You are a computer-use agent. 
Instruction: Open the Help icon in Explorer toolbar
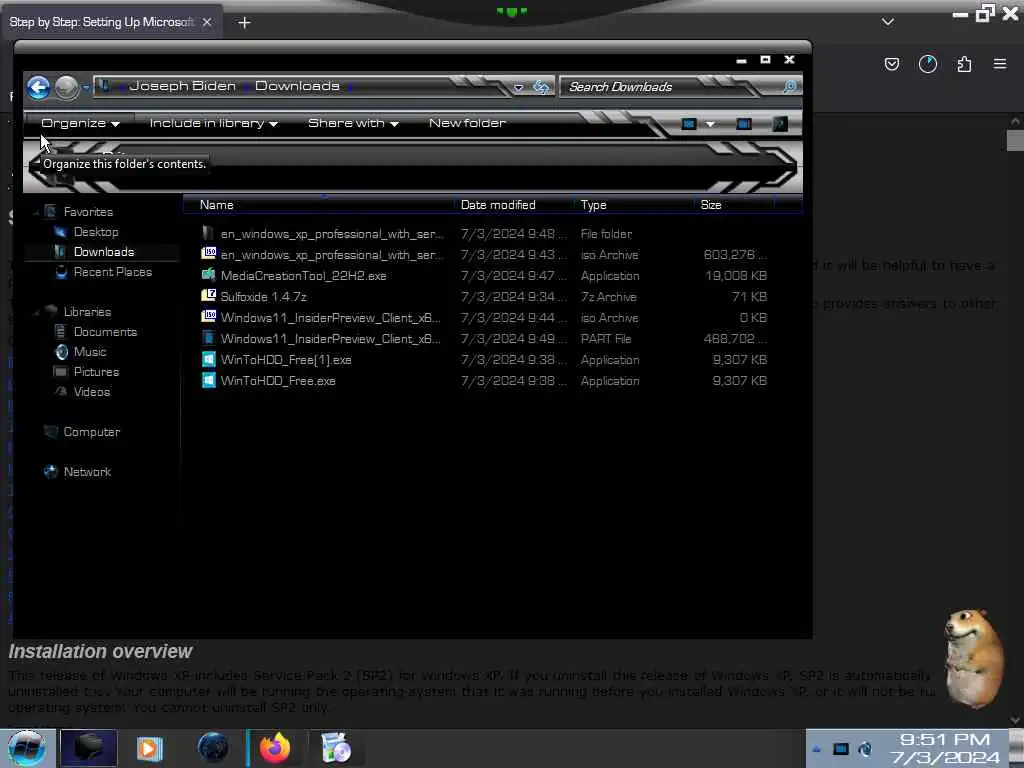click(780, 123)
